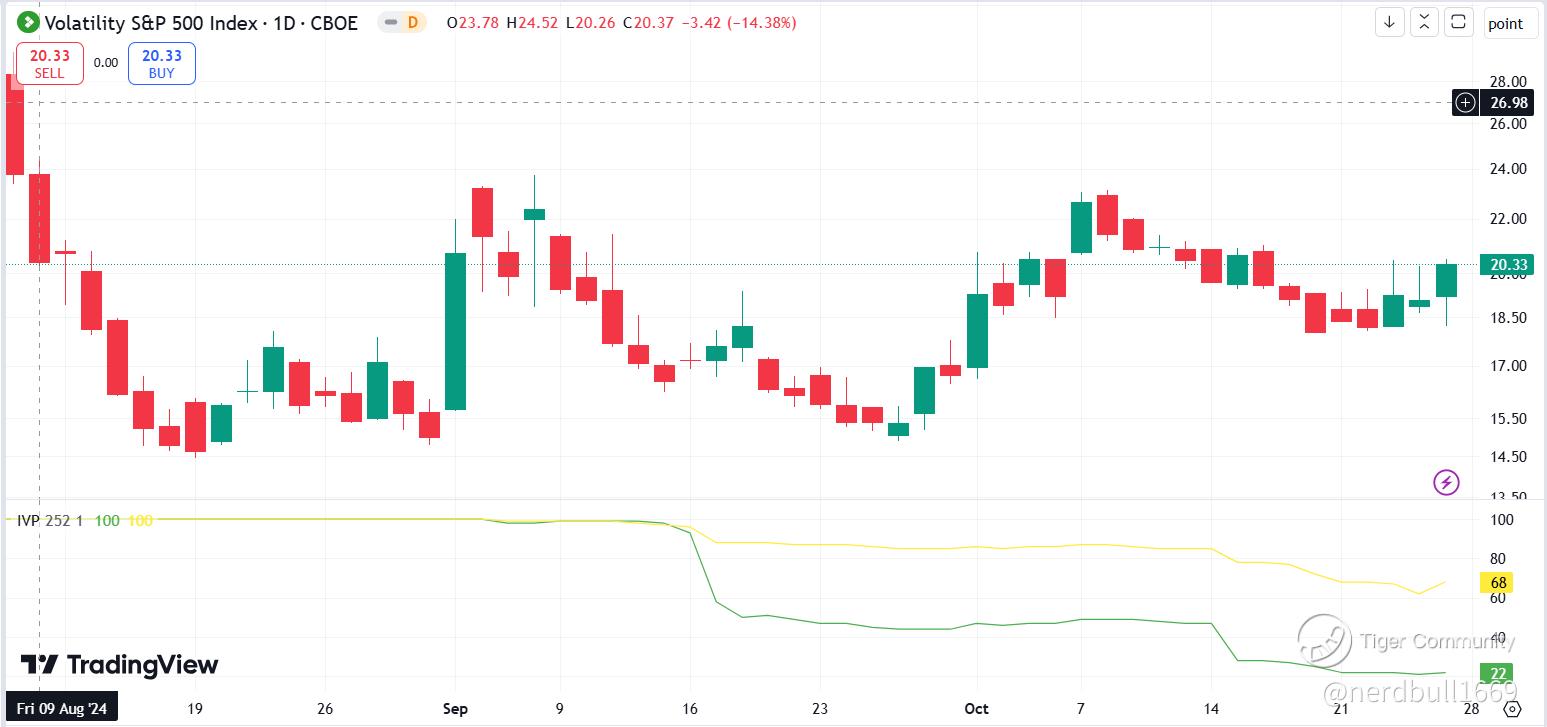The width and height of the screenshot is (1547, 727).
Task: Click the high value H24.52
Action: click(533, 22)
